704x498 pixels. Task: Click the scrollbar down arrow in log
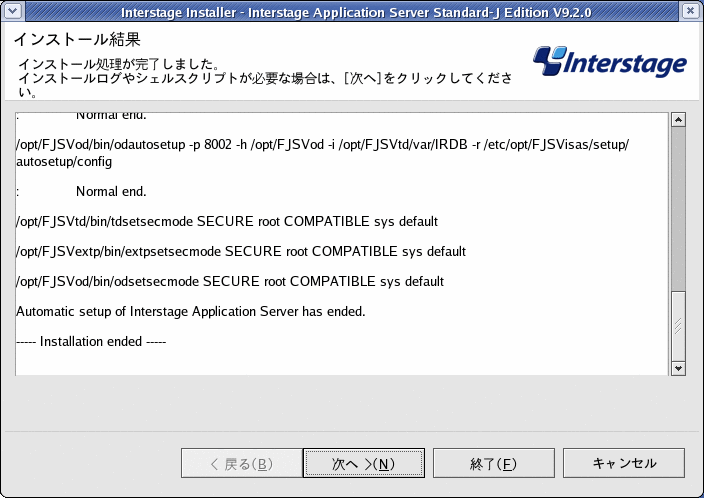click(x=678, y=369)
